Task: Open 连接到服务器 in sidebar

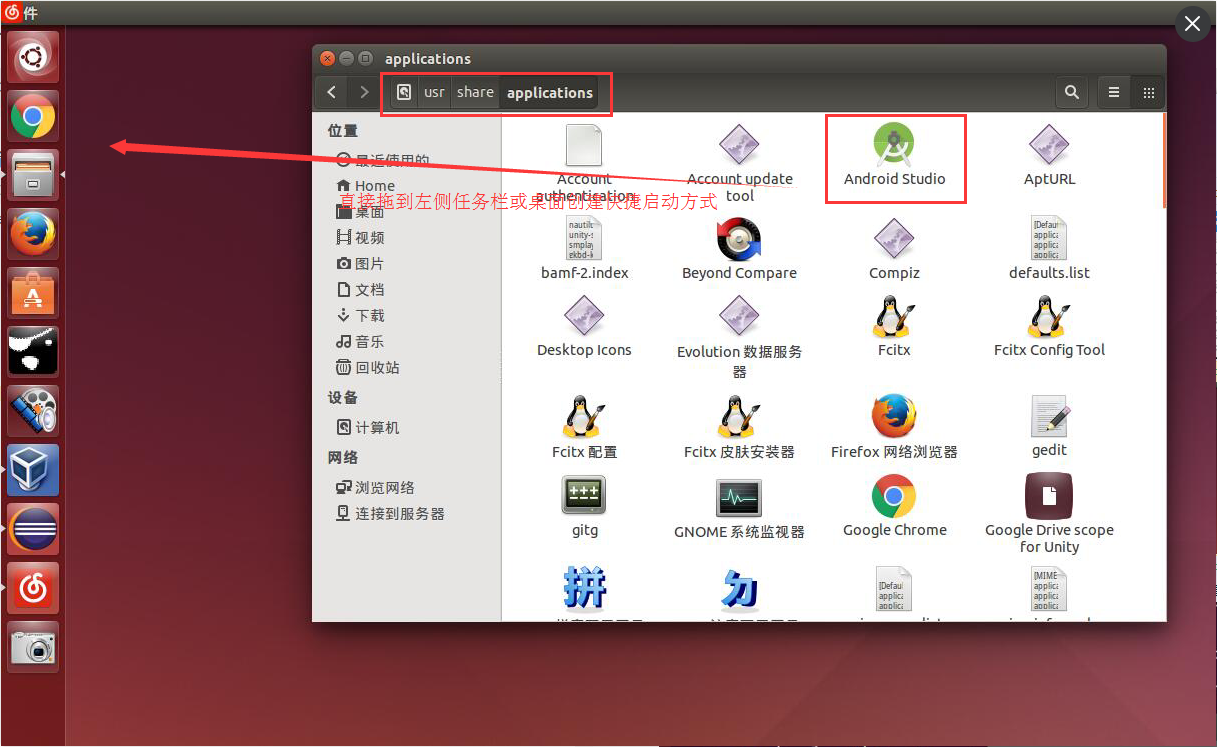Action: [x=390, y=514]
